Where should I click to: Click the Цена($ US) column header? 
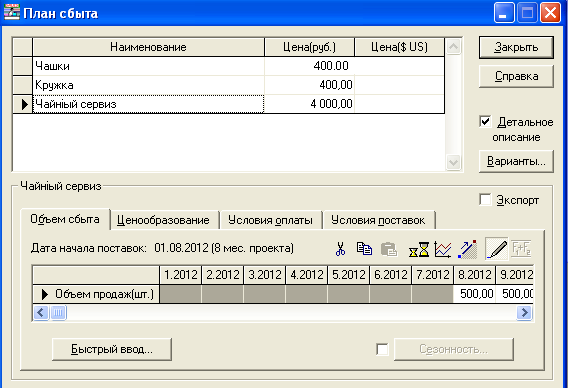(x=399, y=47)
